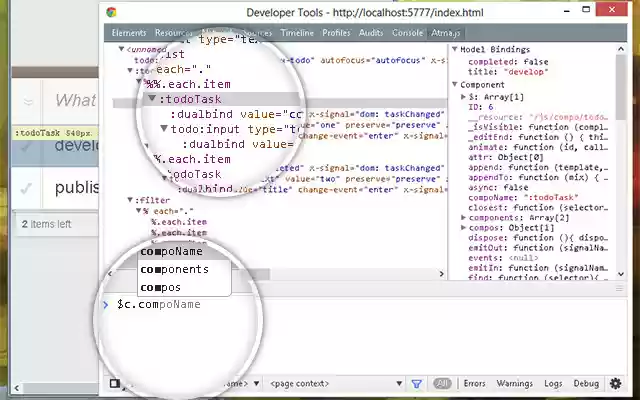Click the drawer resize grip above the console
The width and height of the screenshot is (640, 400).
[x=619, y=289]
